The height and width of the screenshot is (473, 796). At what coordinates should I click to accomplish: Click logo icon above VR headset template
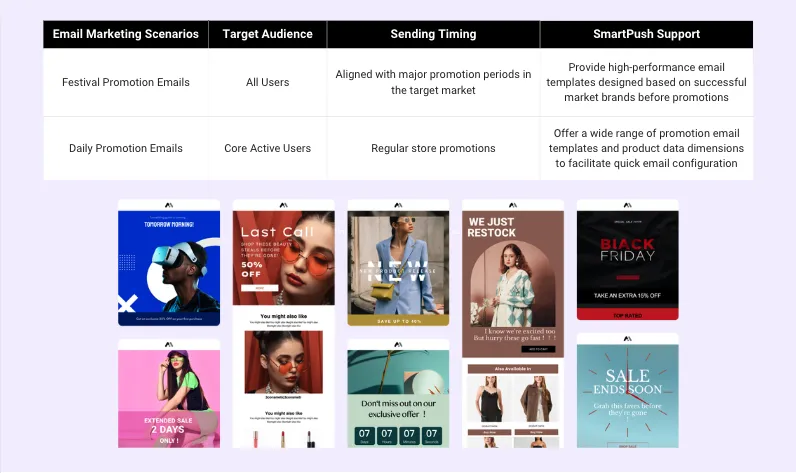tap(169, 205)
